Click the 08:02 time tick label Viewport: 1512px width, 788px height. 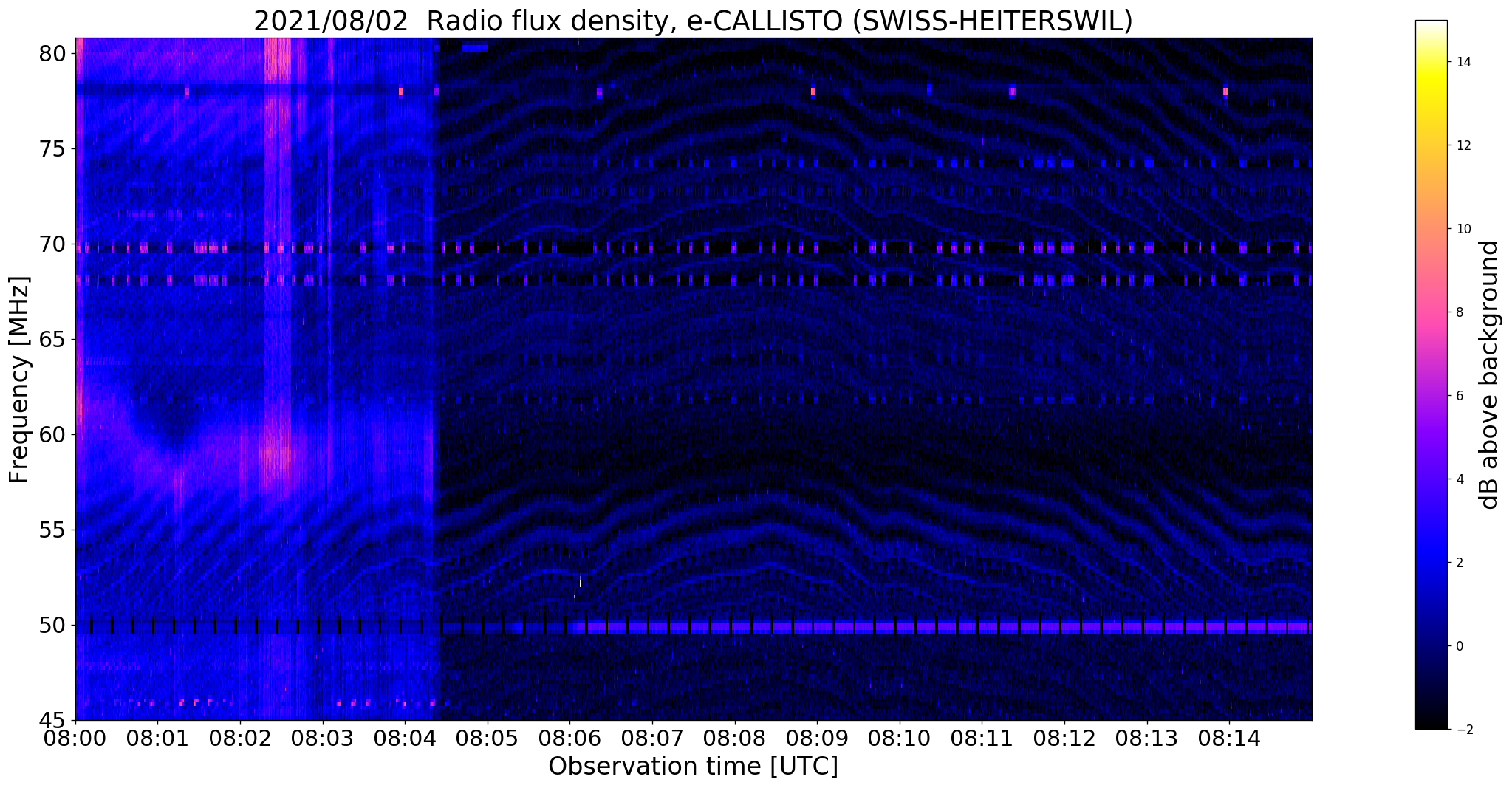click(240, 738)
